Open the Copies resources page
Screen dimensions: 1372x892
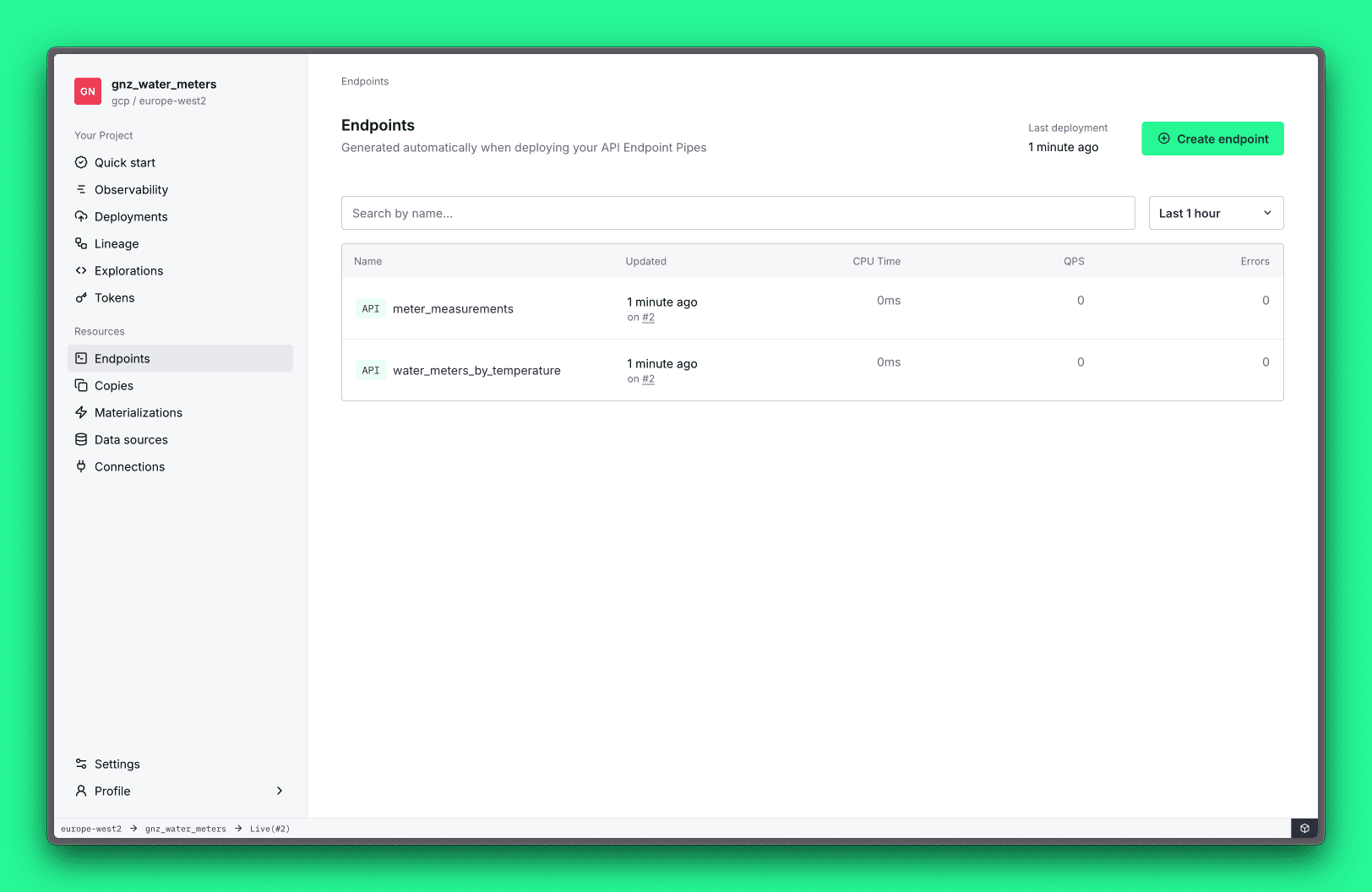114,385
